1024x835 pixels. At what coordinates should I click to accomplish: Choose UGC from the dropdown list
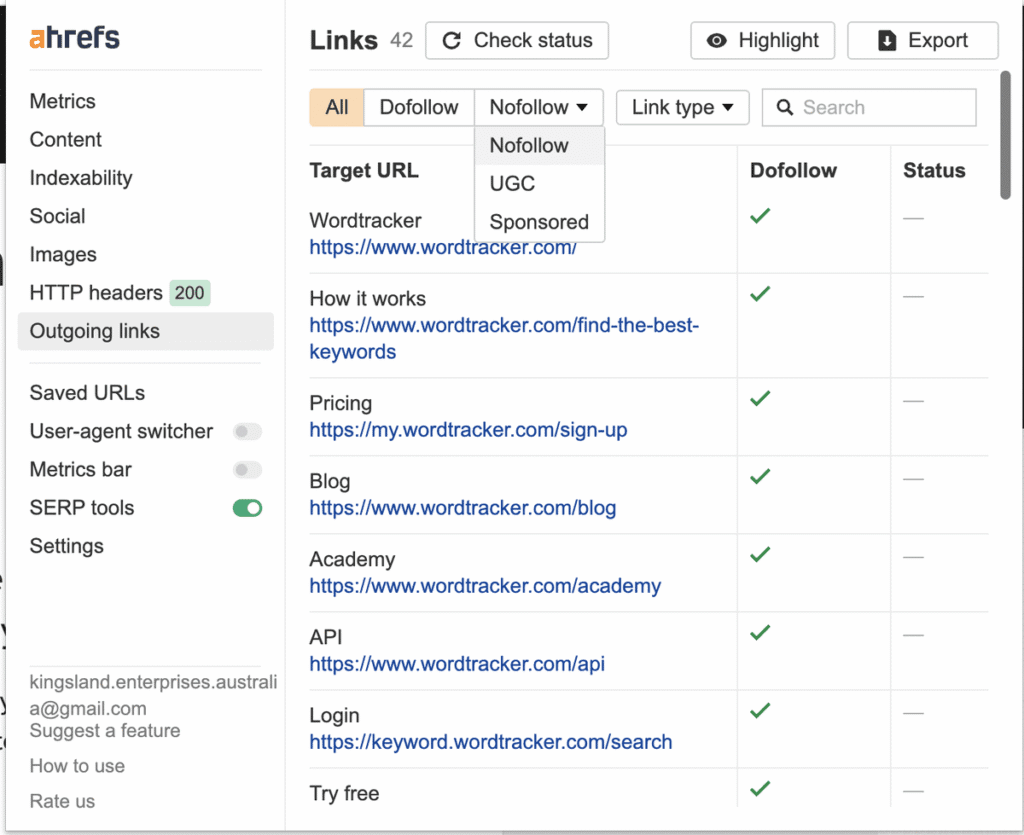click(x=512, y=184)
